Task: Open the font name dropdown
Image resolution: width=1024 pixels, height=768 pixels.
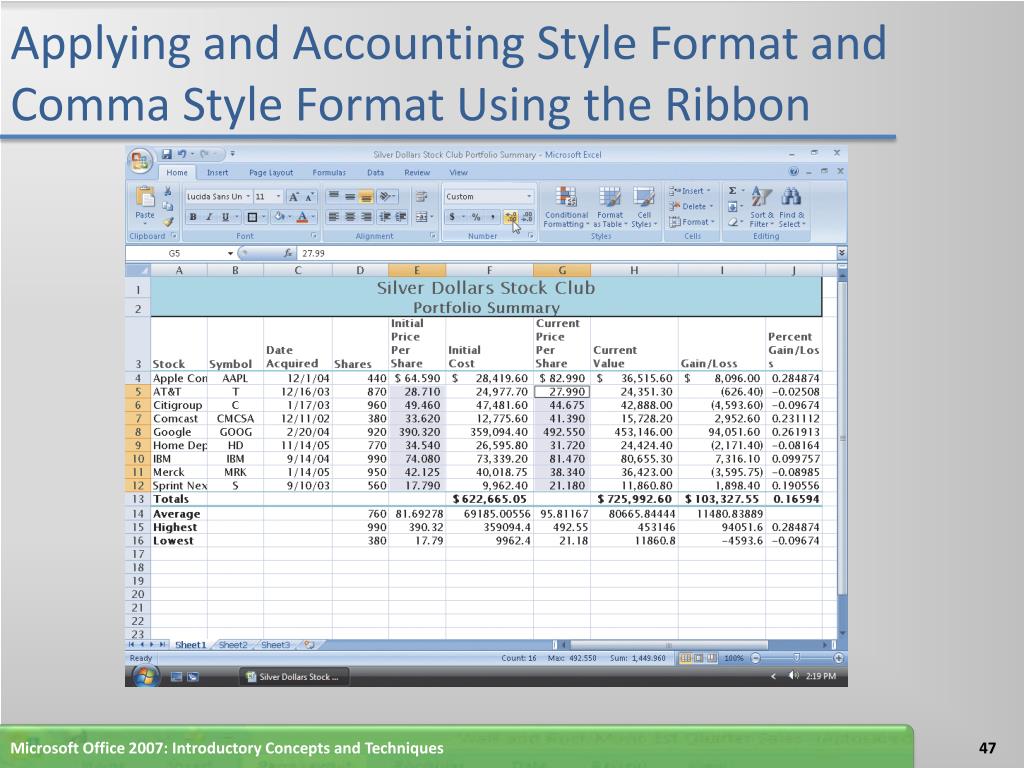Action: click(x=248, y=197)
